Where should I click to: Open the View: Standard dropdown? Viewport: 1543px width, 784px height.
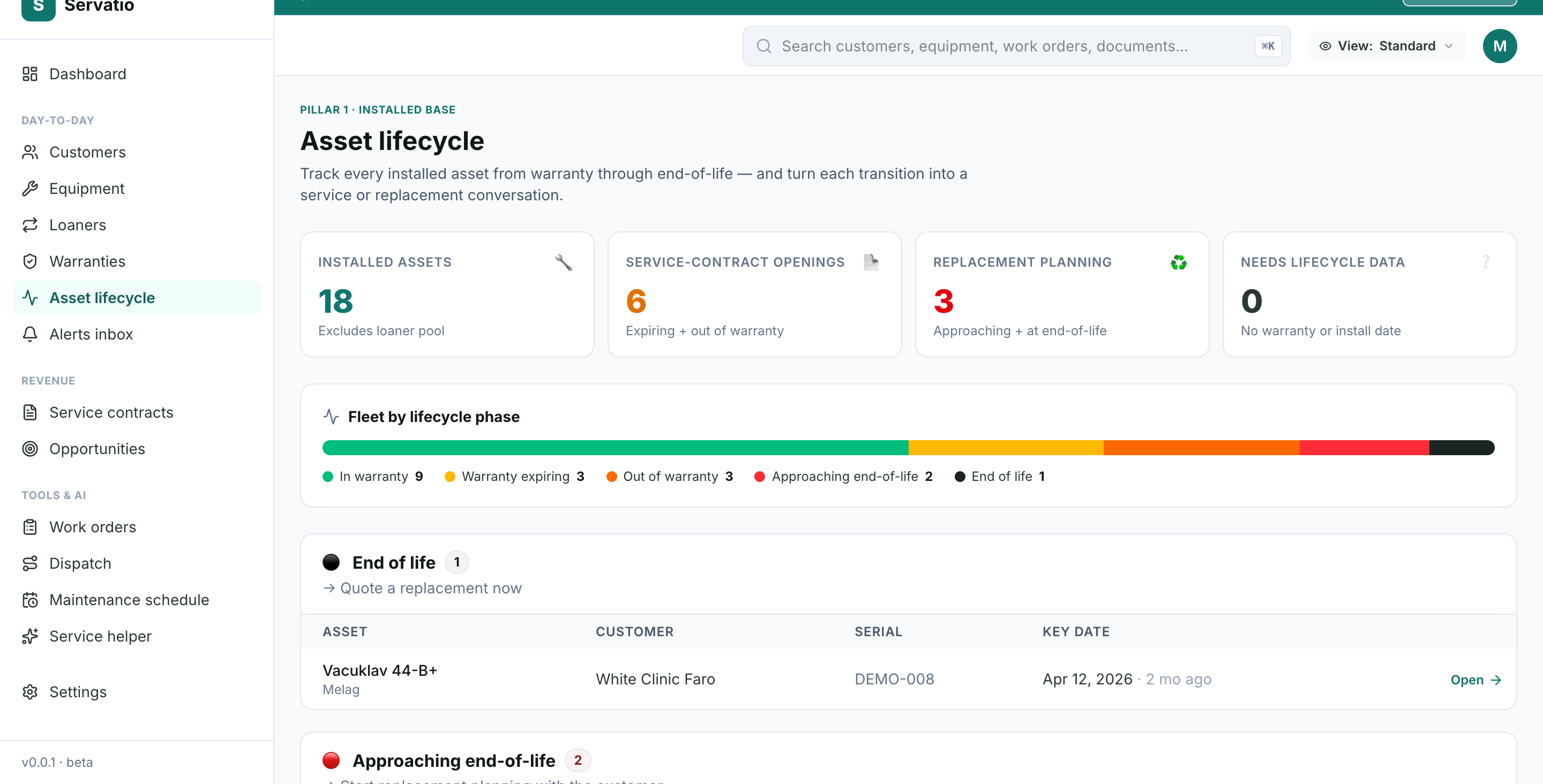[1387, 46]
